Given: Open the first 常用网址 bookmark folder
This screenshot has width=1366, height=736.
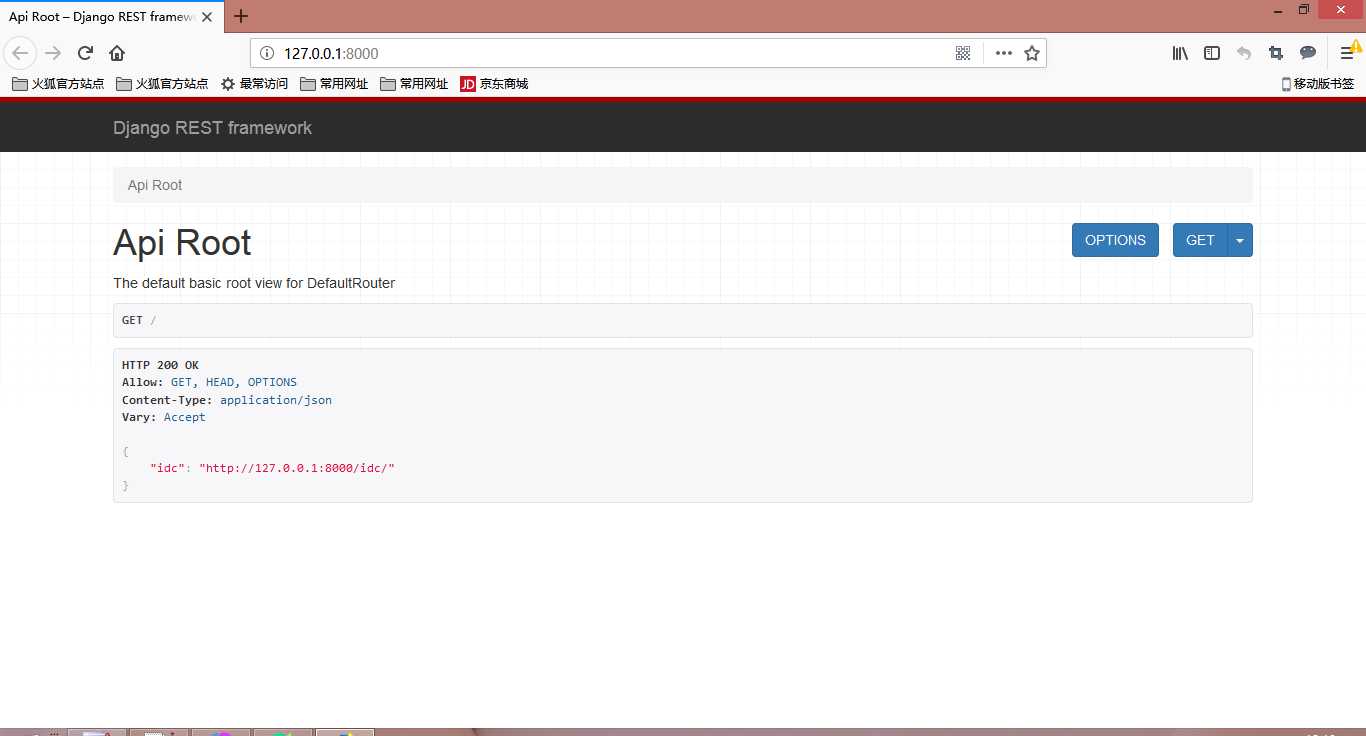Looking at the screenshot, I should tap(334, 84).
